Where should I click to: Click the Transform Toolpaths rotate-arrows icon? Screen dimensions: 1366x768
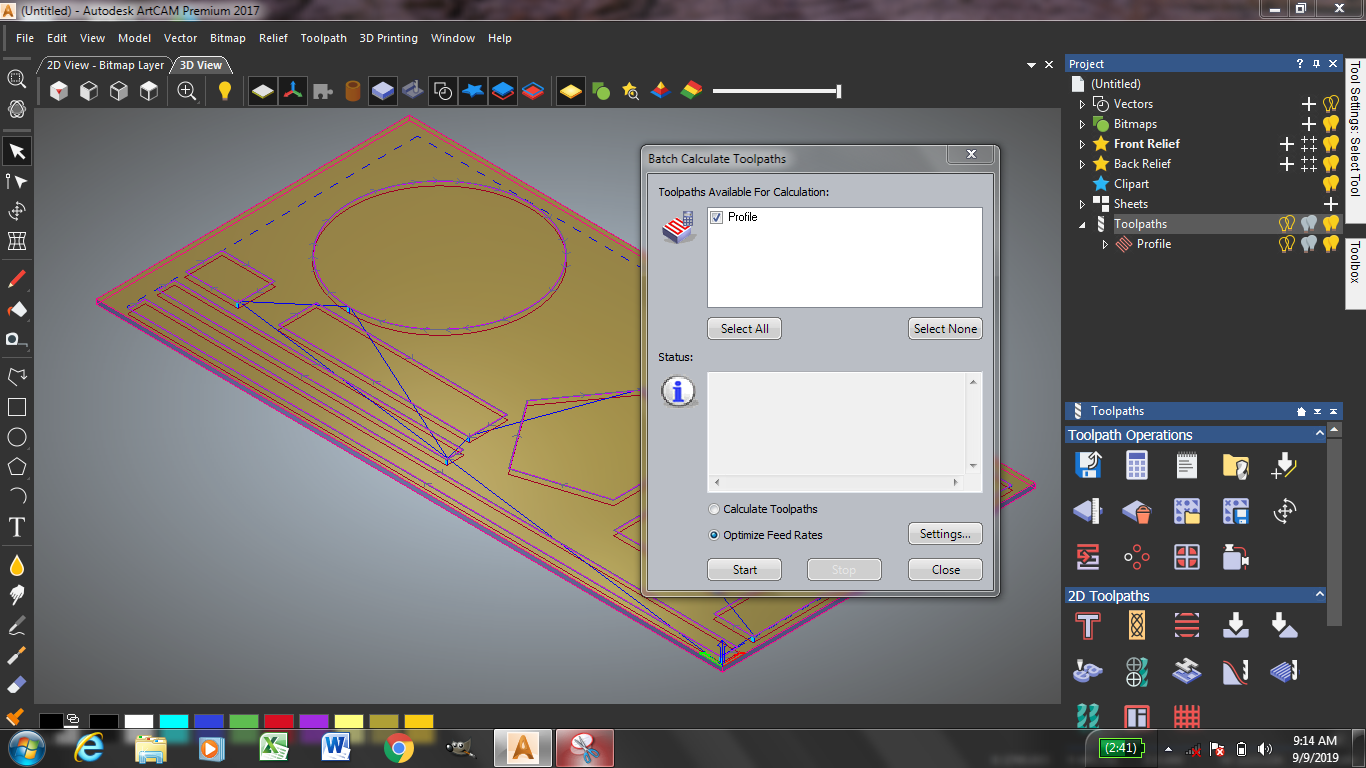pyautogui.click(x=1285, y=512)
